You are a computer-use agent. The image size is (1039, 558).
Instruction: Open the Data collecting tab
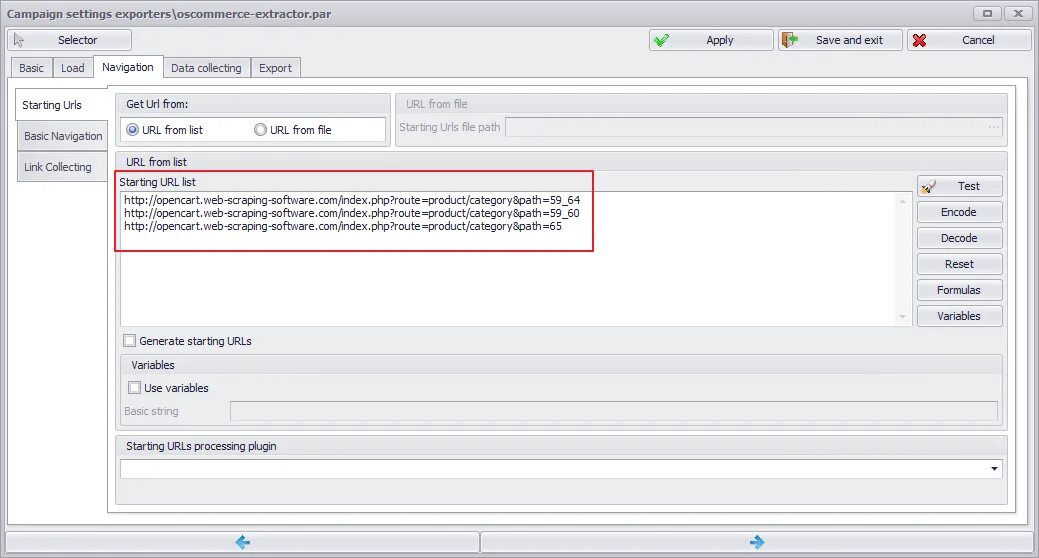point(206,68)
